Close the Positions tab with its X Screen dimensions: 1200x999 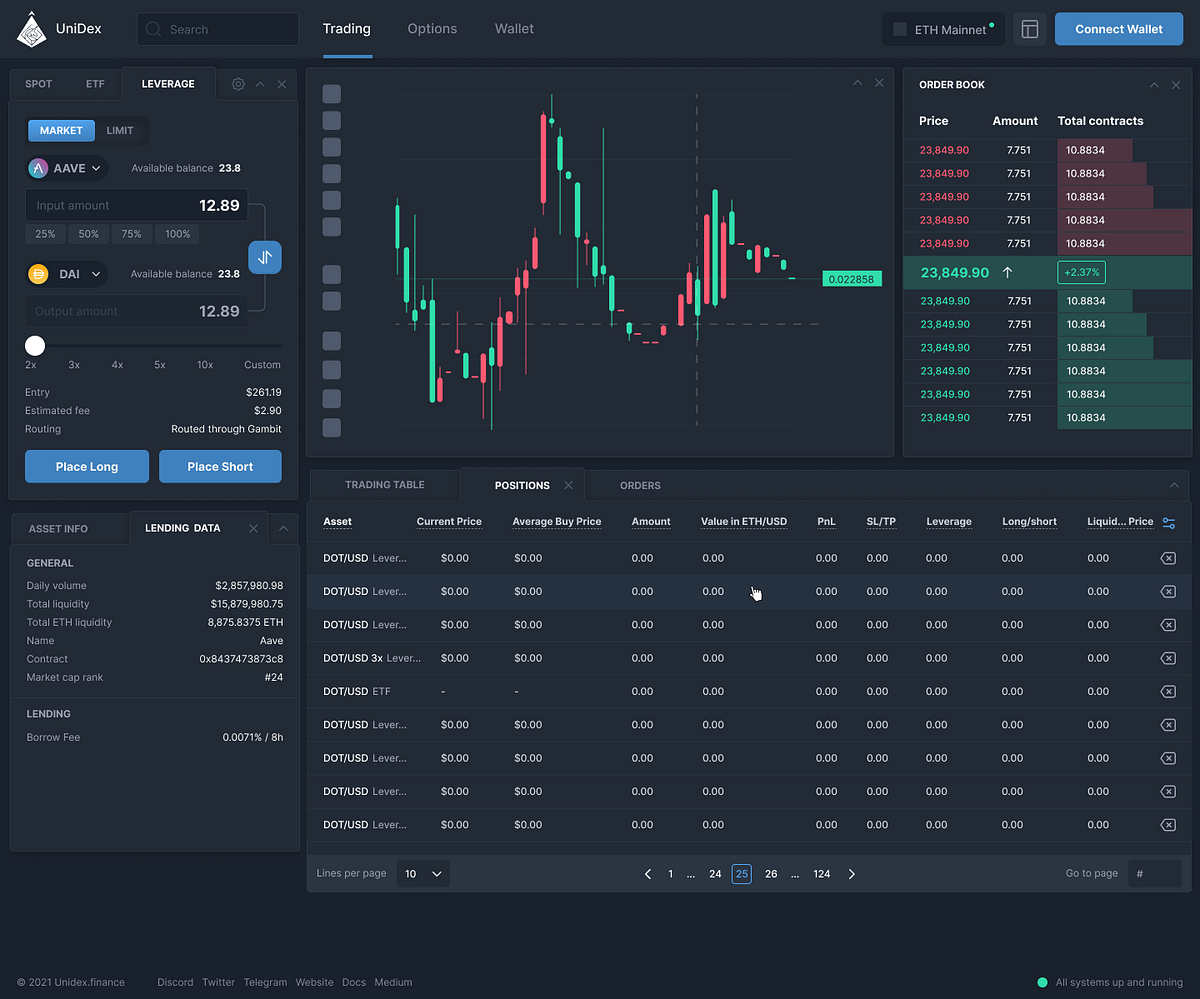(568, 485)
